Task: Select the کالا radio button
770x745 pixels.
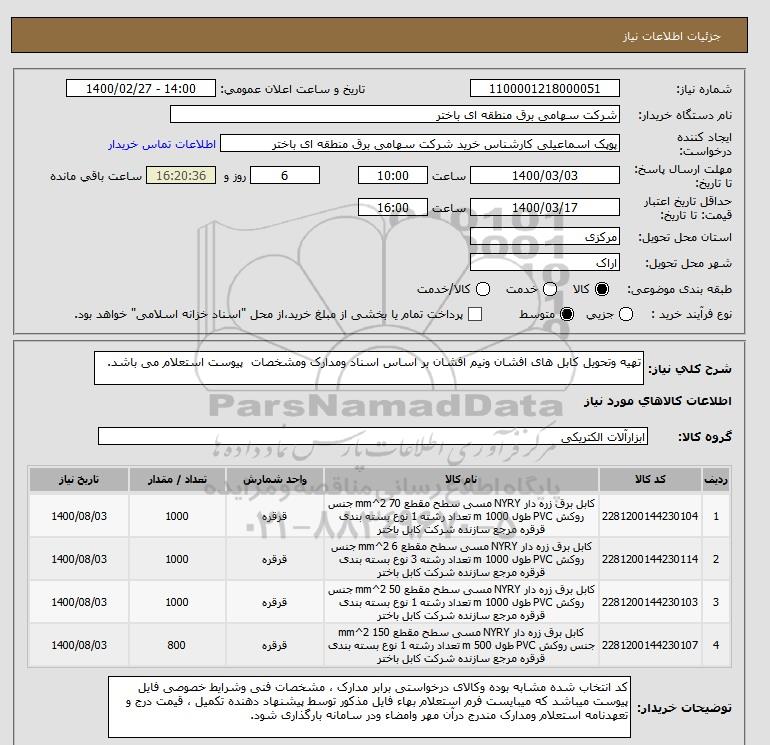Action: (x=602, y=289)
